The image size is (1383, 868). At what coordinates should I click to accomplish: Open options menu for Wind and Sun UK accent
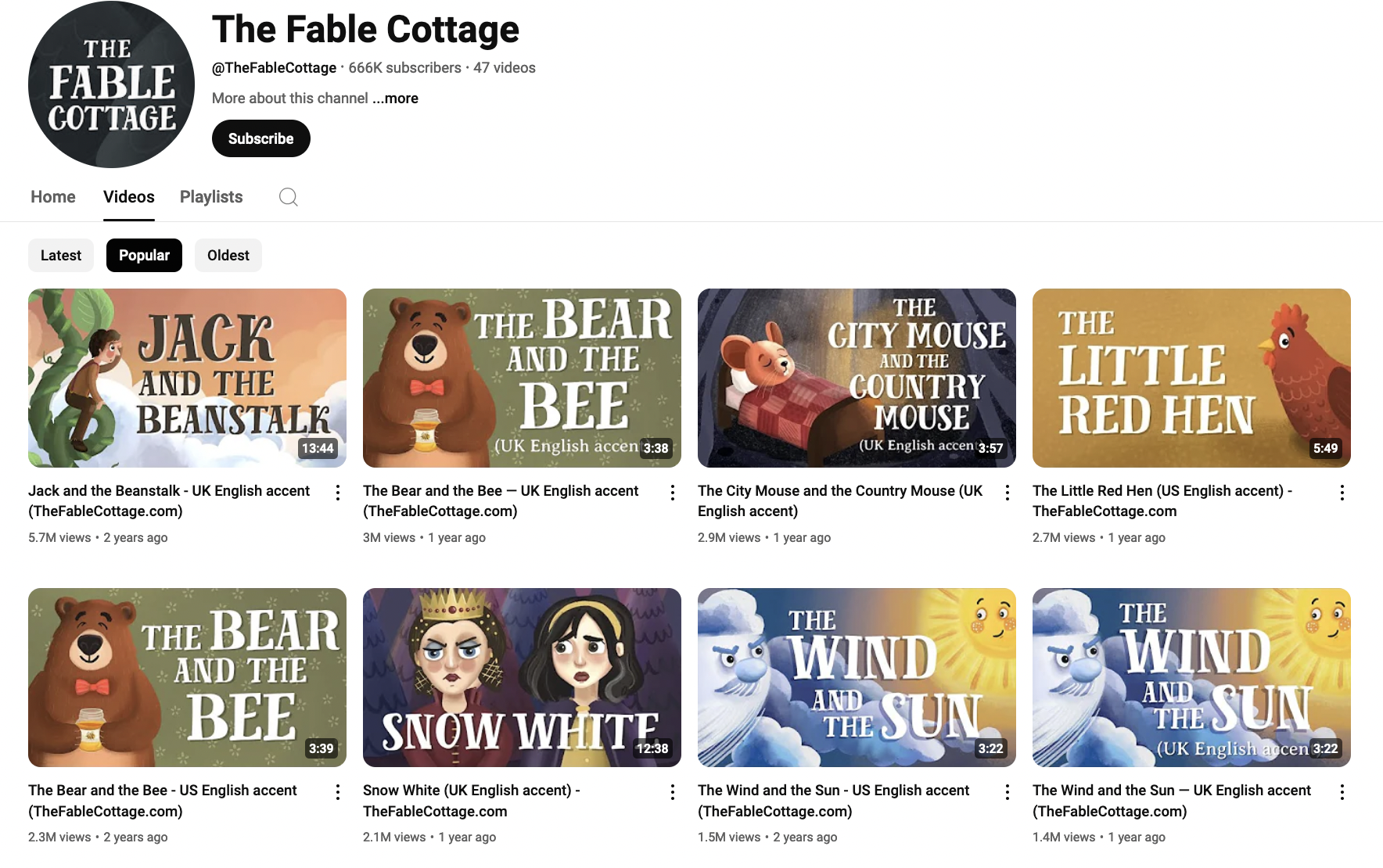coord(1342,792)
